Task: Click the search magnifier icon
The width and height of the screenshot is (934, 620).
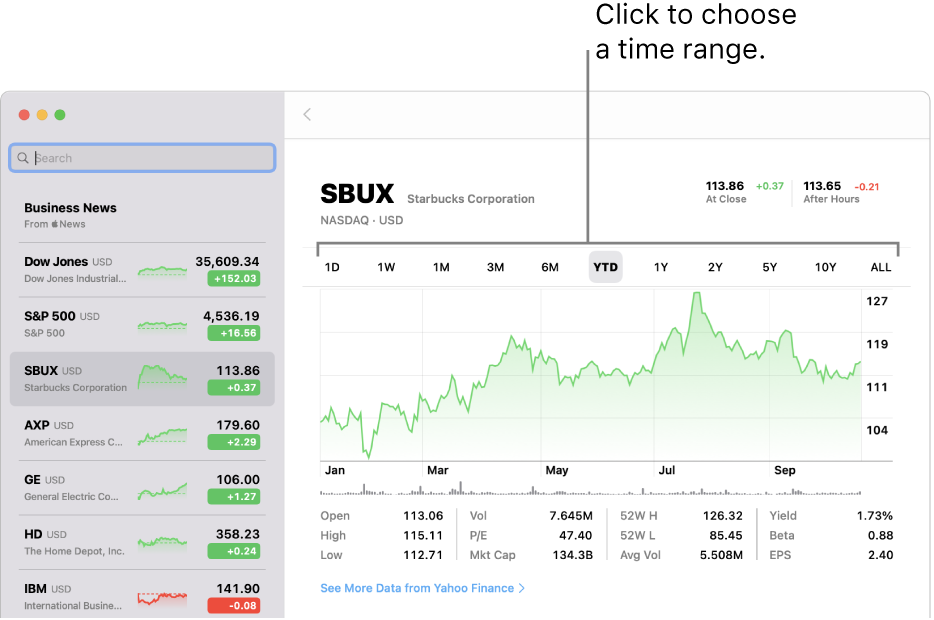Action: pos(23,158)
